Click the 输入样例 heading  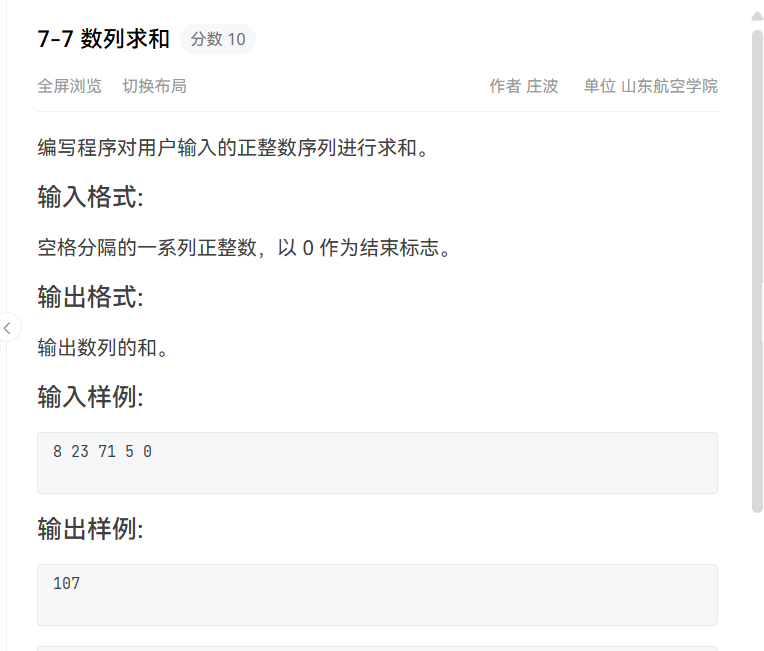tap(90, 397)
